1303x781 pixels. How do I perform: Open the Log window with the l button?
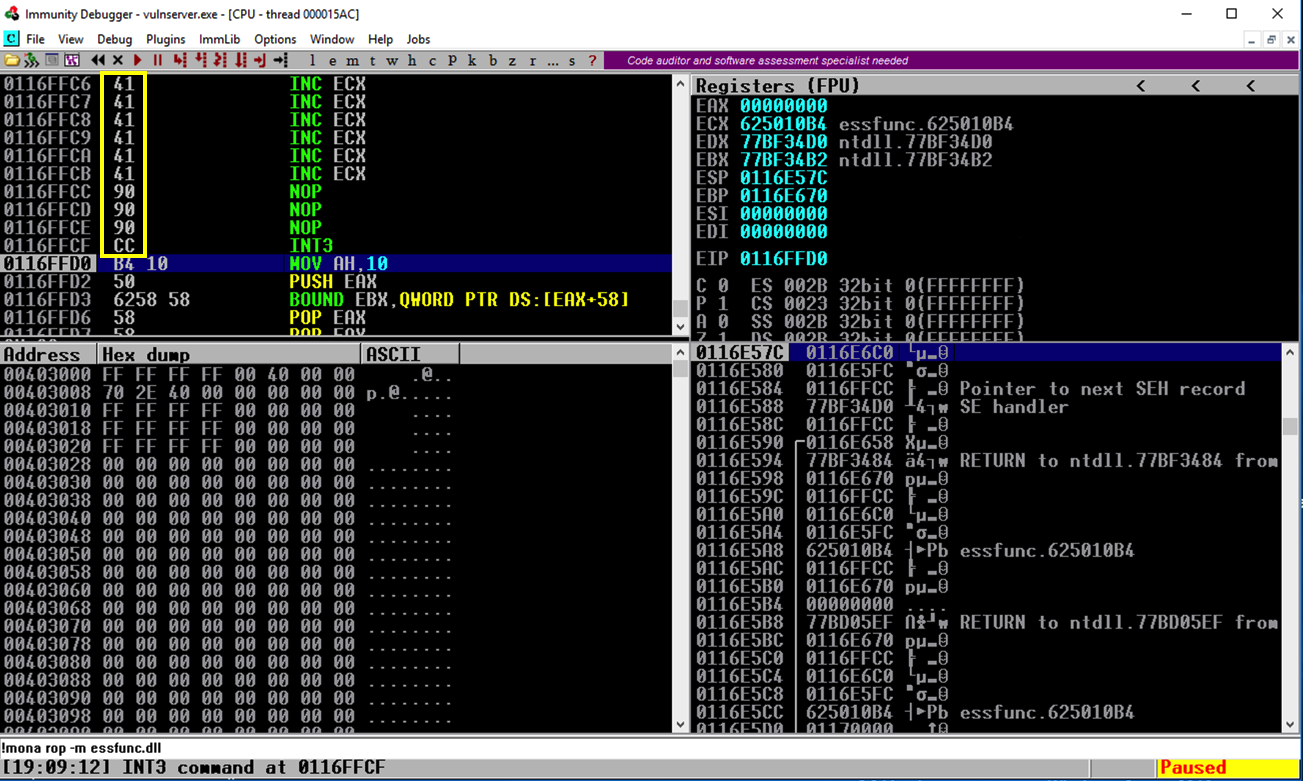[x=313, y=61]
